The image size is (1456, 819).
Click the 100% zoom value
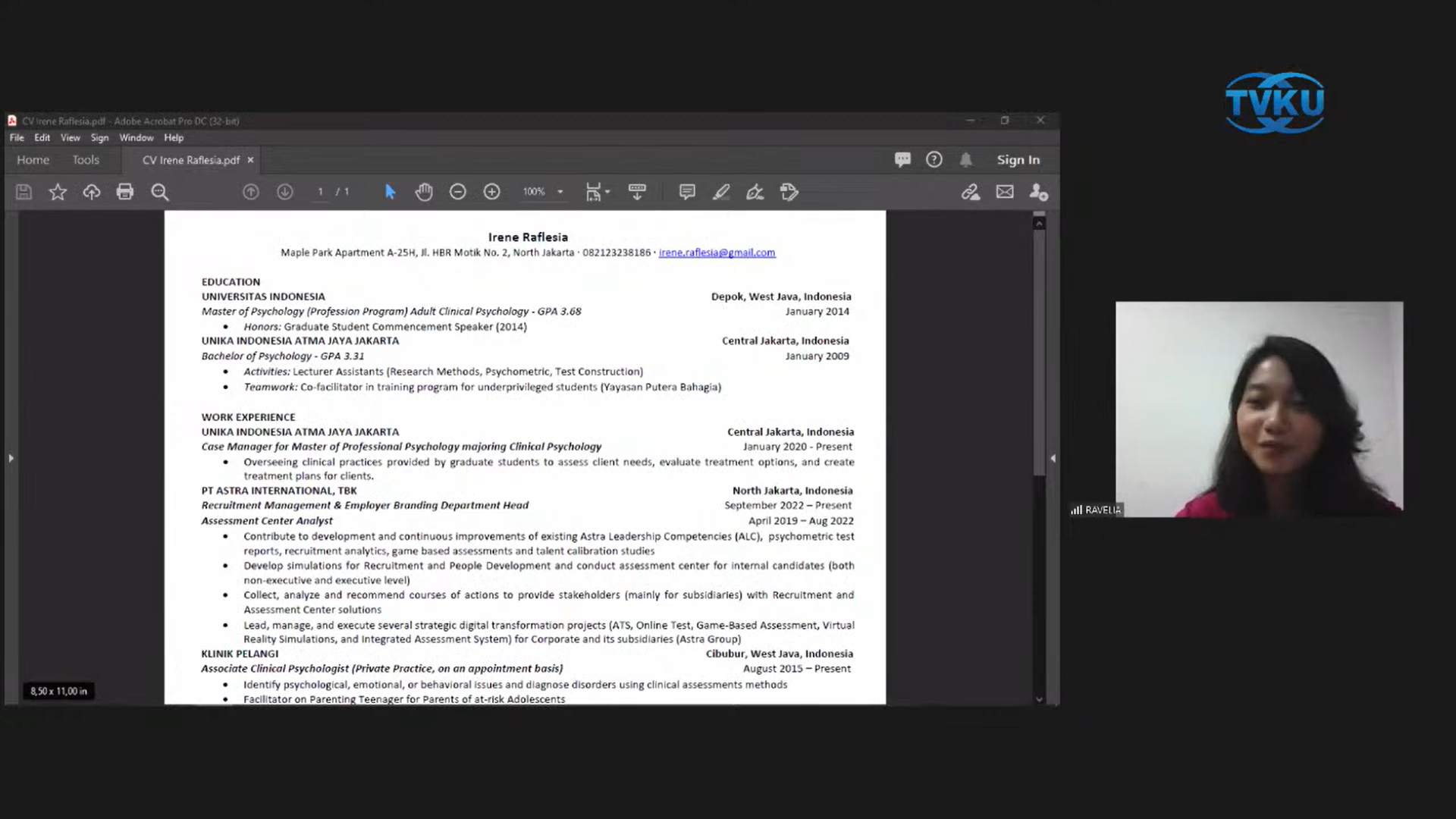point(534,192)
